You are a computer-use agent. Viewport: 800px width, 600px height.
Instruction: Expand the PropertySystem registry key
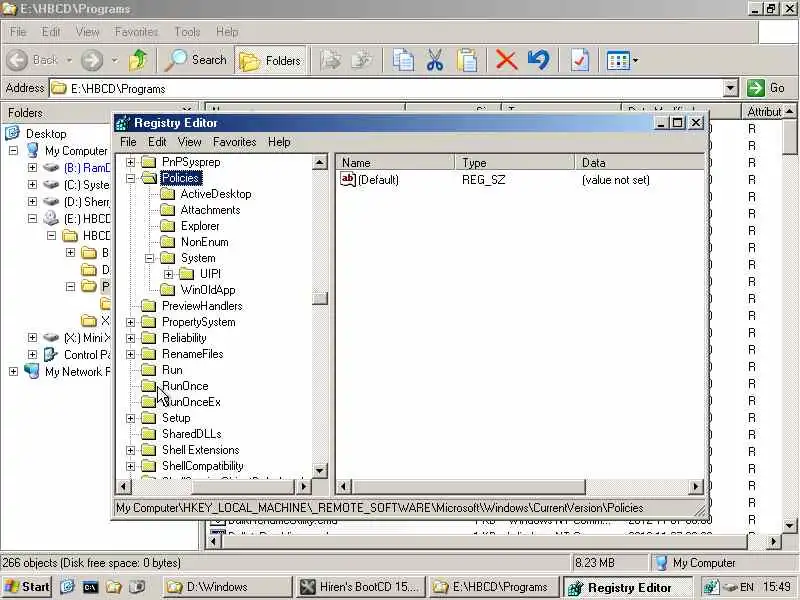coord(131,322)
